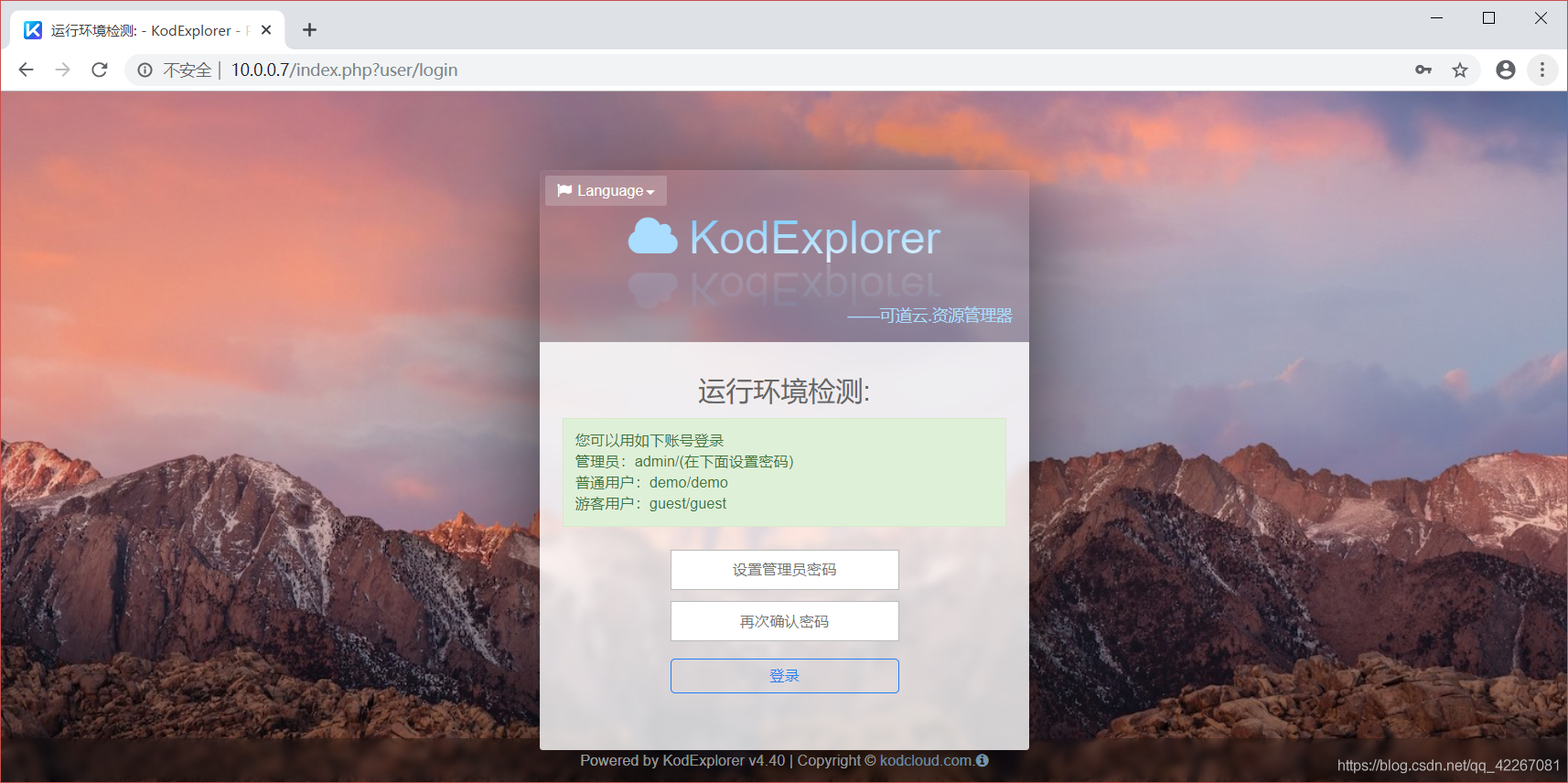Click the KodExplorer title text
Screen dimensions: 1568x783
[814, 238]
